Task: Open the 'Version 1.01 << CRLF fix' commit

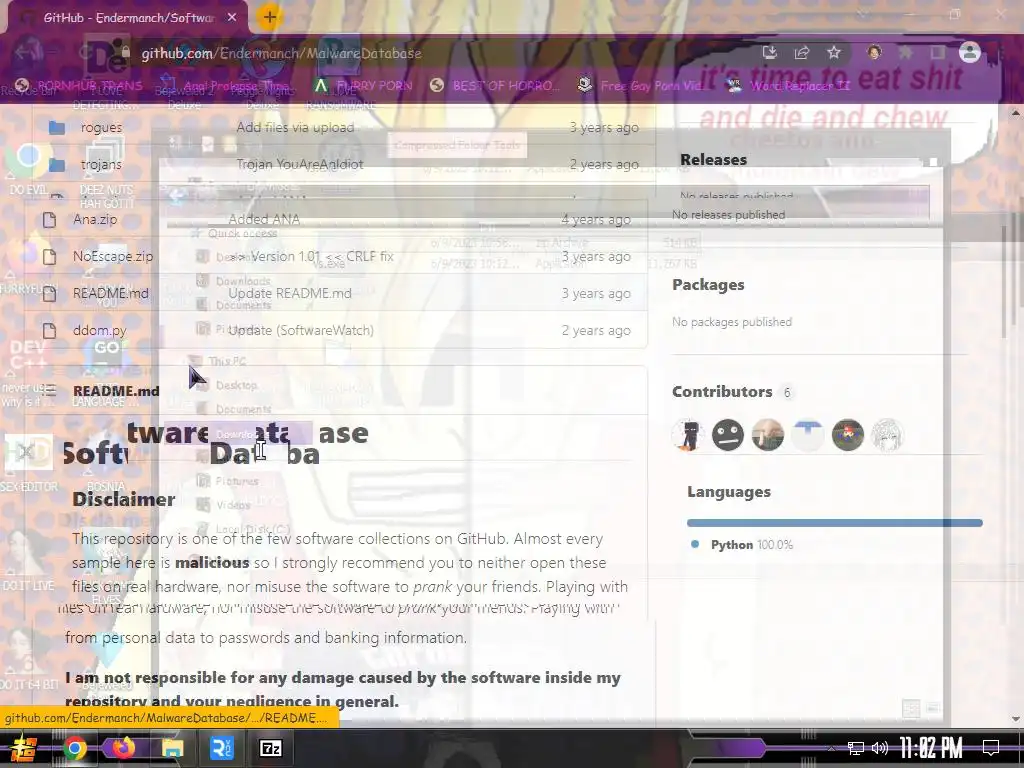Action: pos(311,257)
